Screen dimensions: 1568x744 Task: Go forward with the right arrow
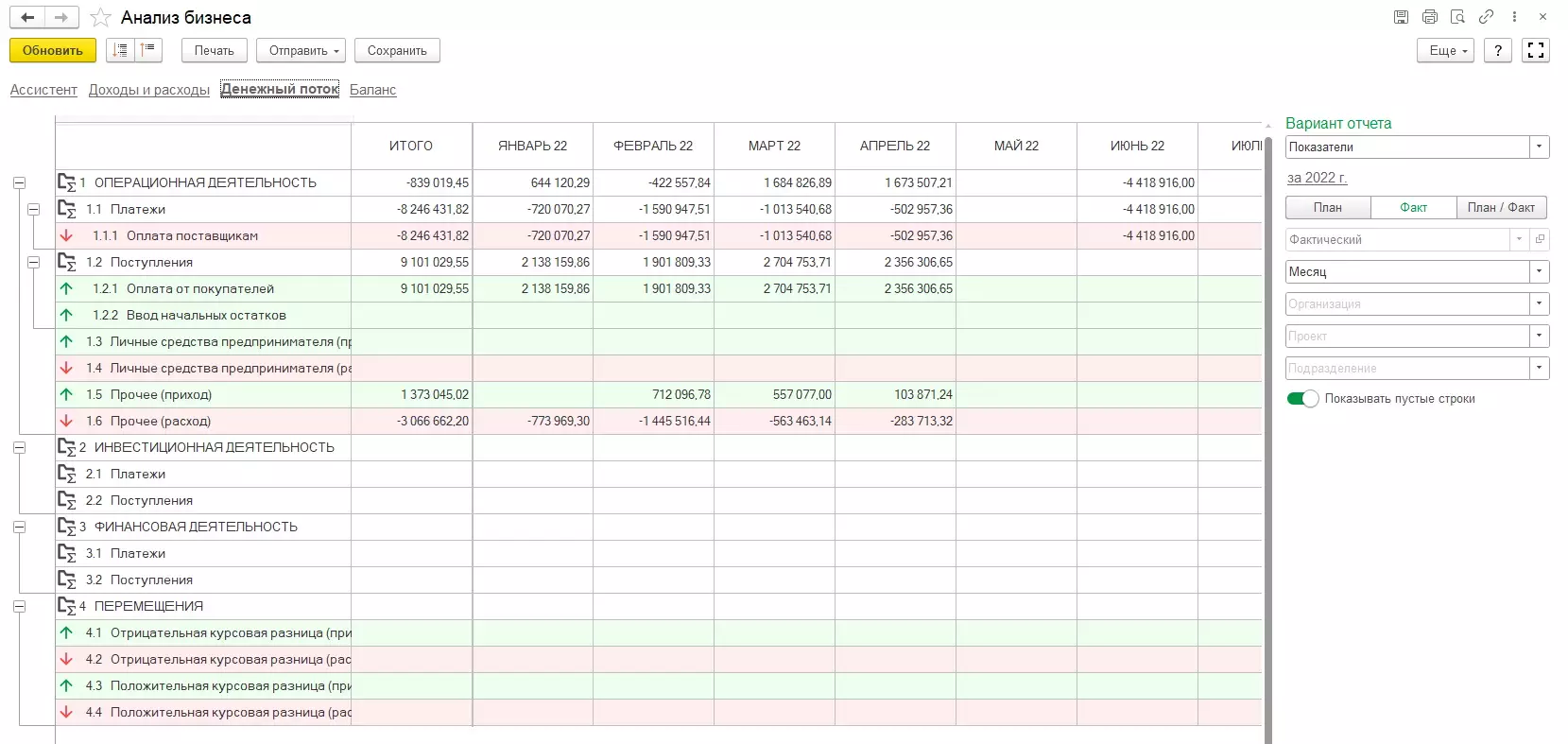coord(60,17)
